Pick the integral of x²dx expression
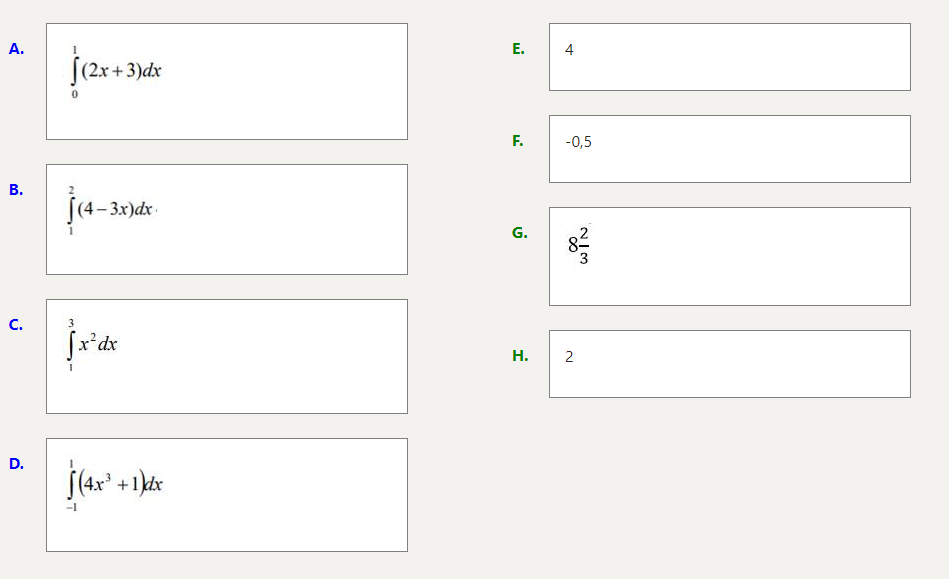The image size is (949, 579). coord(93,344)
